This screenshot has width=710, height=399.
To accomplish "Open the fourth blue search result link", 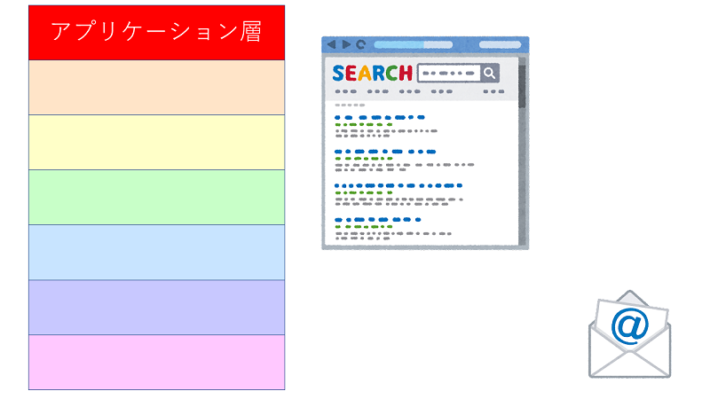I will tap(378, 220).
